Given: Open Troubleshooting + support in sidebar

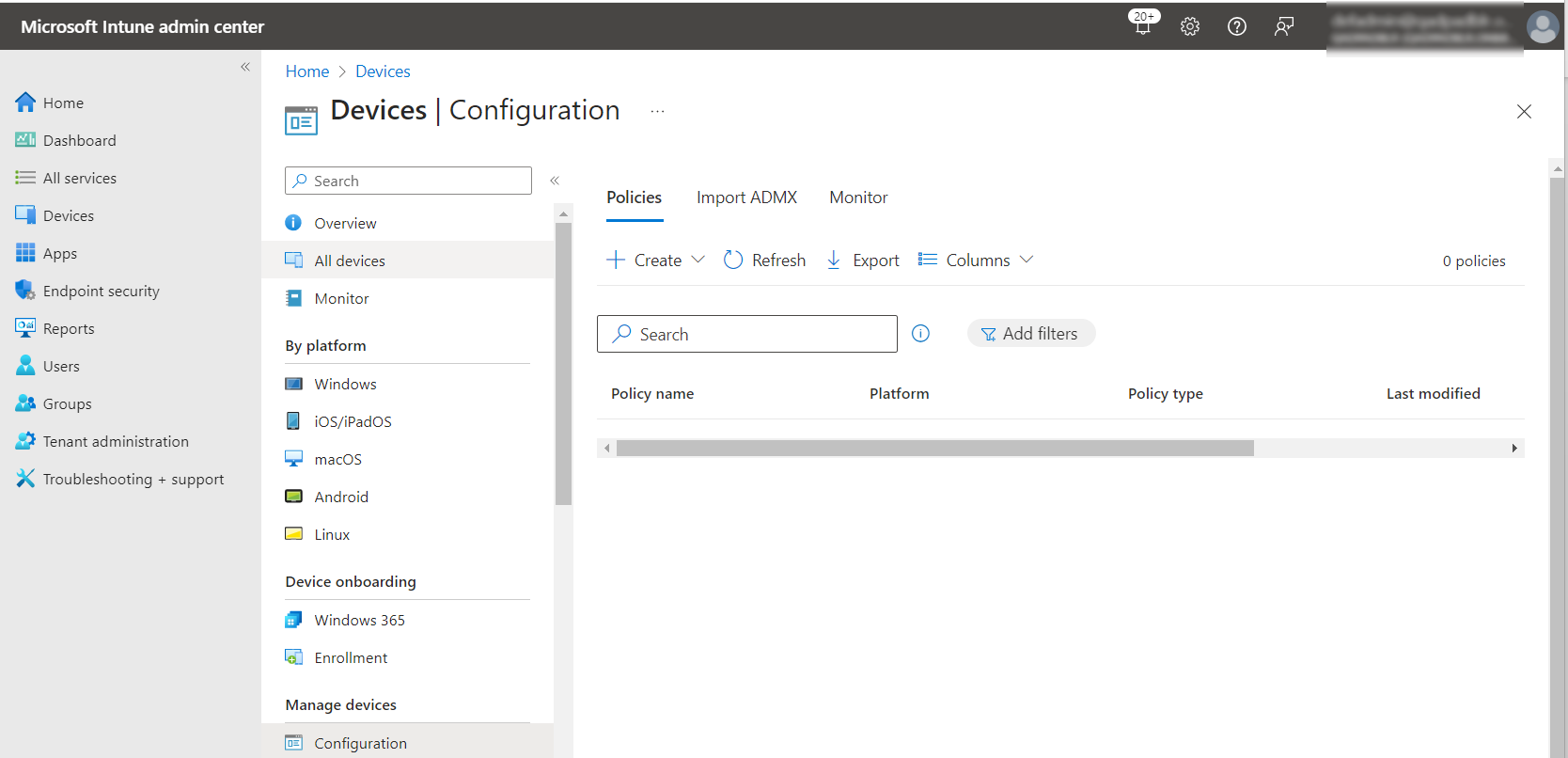Looking at the screenshot, I should tap(133, 480).
